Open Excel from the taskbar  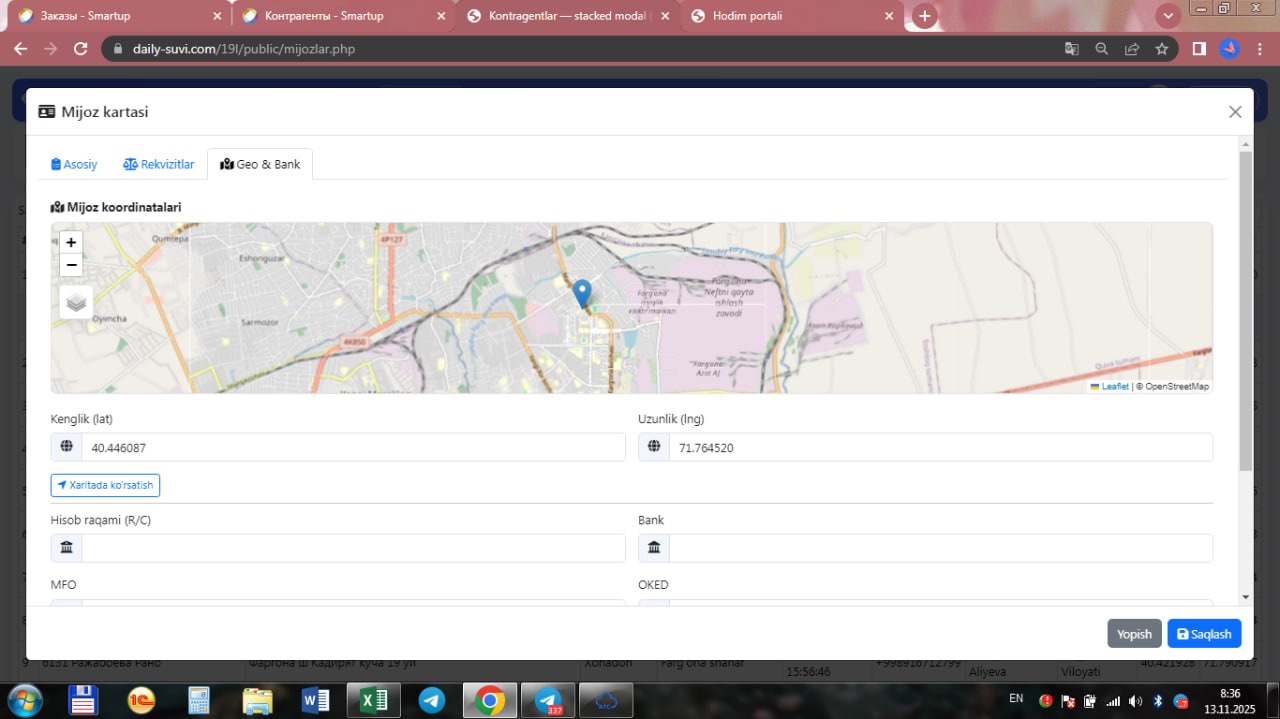[373, 700]
